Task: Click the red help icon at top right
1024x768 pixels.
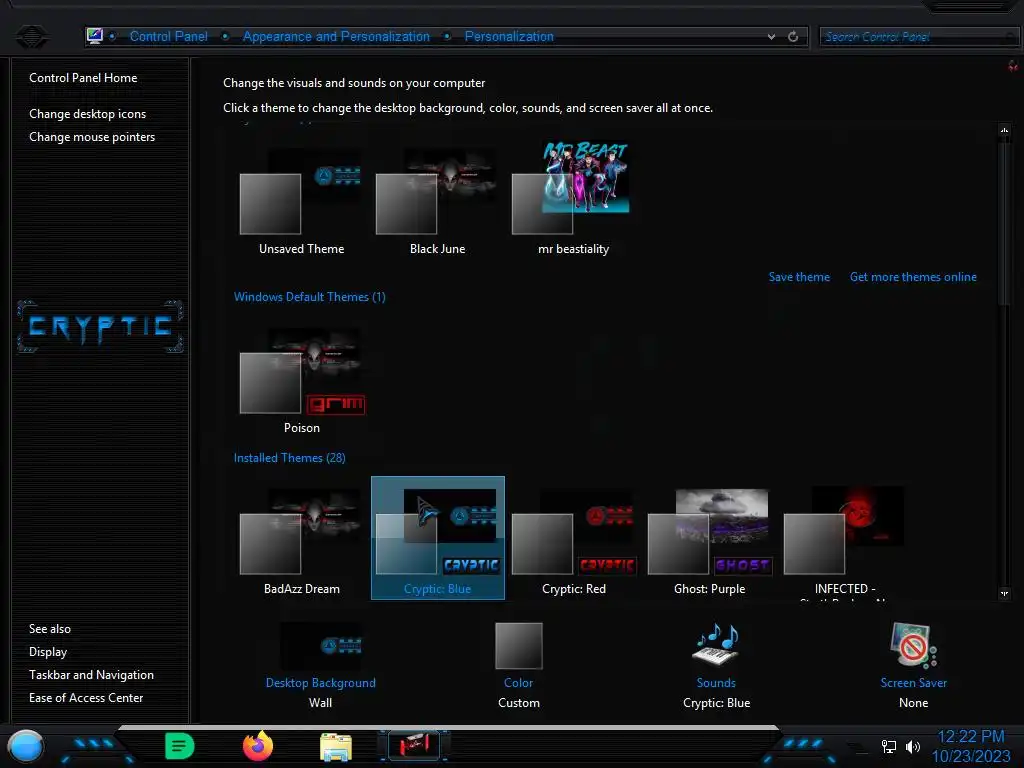Action: coord(1013,65)
